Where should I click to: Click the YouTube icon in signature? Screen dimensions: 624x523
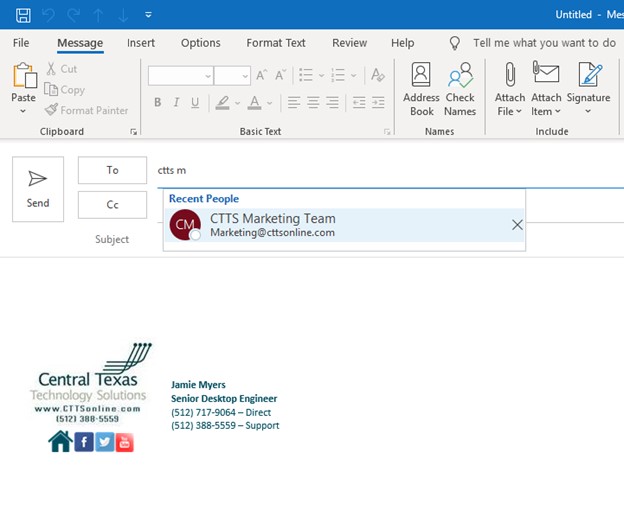(124, 441)
